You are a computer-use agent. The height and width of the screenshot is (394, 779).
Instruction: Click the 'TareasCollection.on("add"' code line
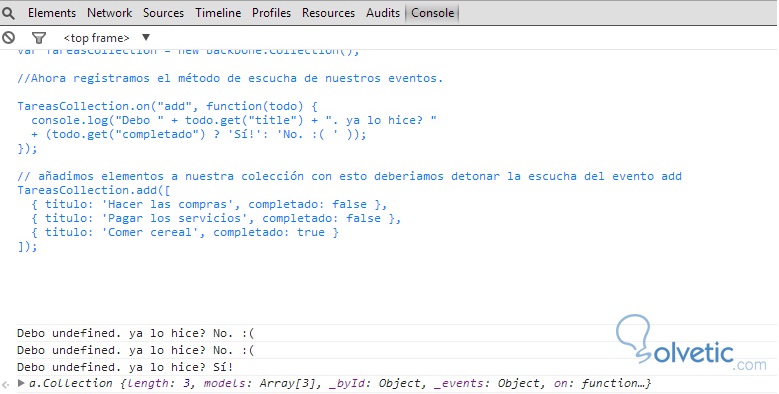[x=167, y=106]
